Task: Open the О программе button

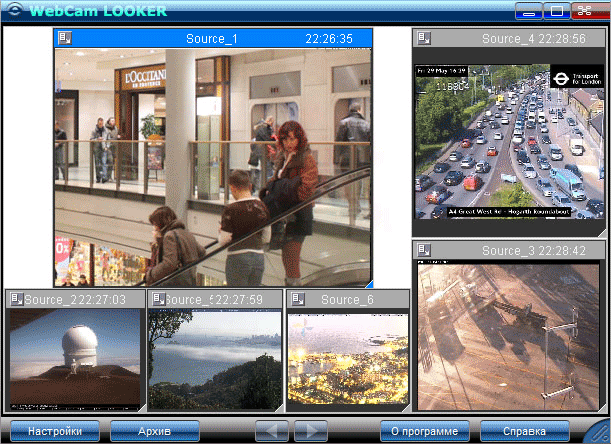Action: coord(424,431)
